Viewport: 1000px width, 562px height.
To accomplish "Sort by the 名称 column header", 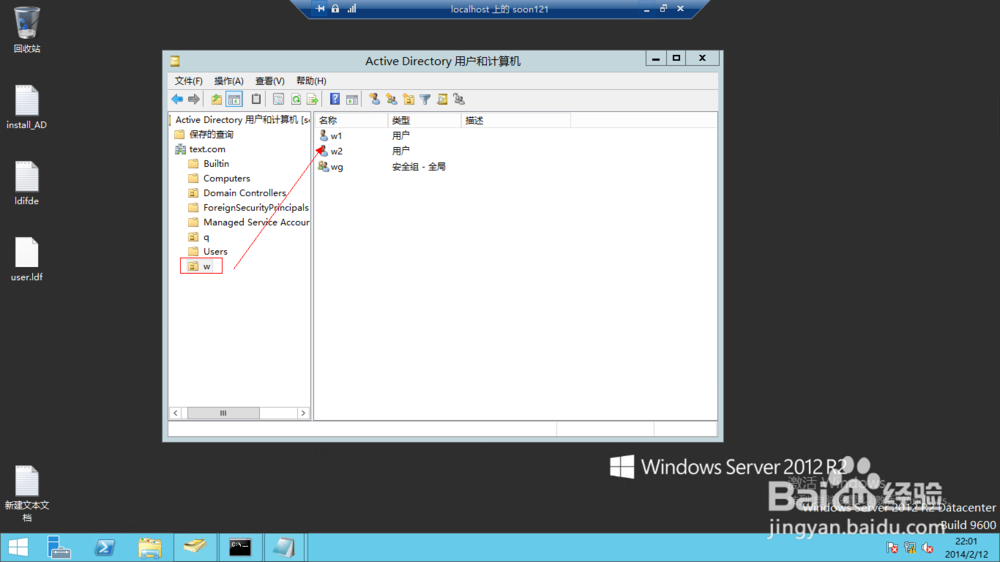I will (x=351, y=120).
